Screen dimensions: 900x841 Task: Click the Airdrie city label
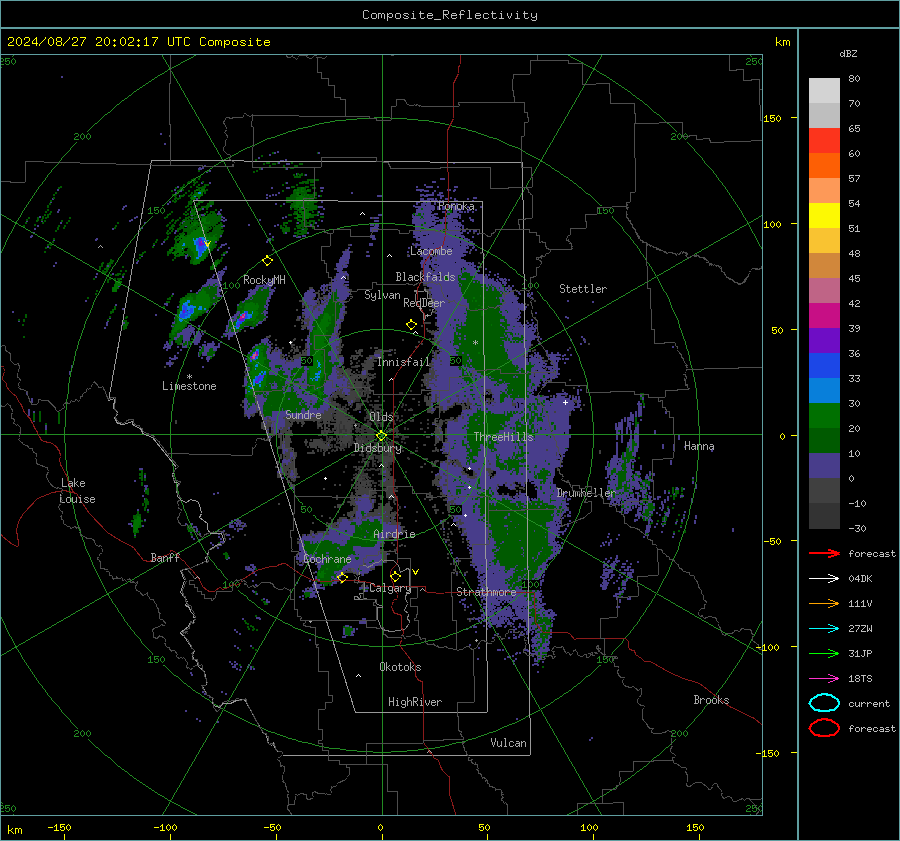coord(394,534)
